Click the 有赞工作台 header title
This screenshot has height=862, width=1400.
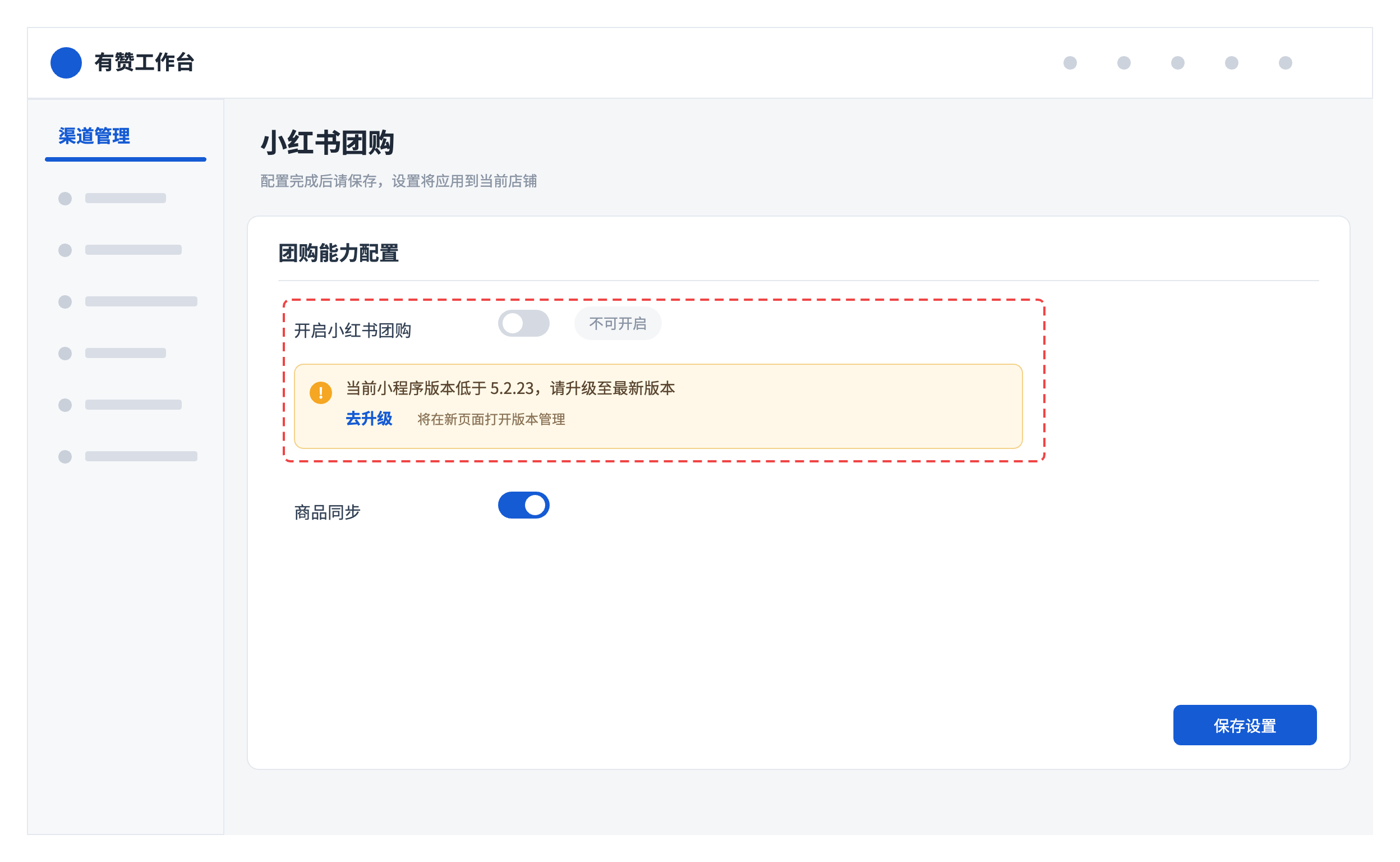pos(144,63)
